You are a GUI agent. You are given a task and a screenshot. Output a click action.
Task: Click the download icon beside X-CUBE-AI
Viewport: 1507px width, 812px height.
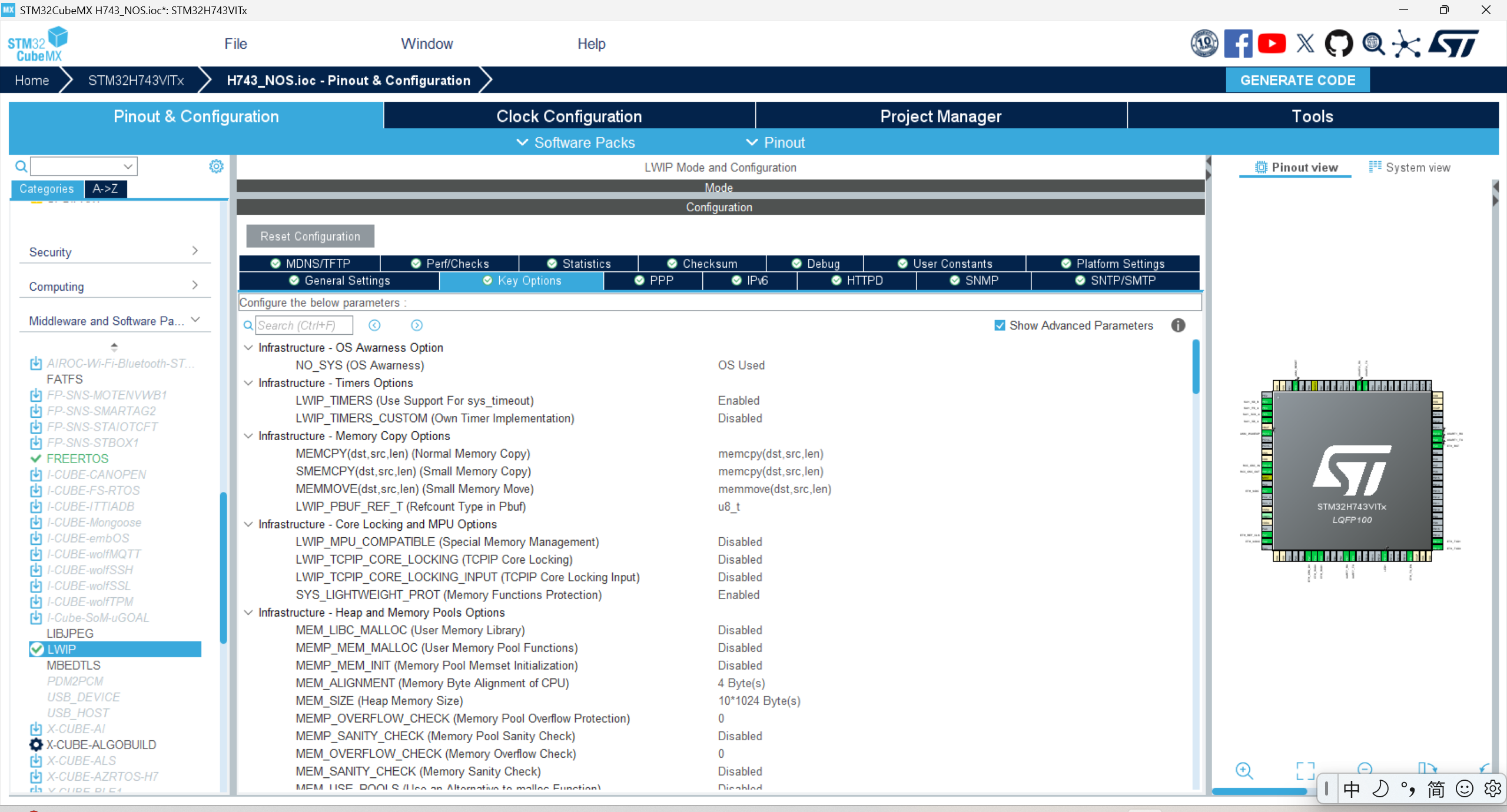coord(36,728)
